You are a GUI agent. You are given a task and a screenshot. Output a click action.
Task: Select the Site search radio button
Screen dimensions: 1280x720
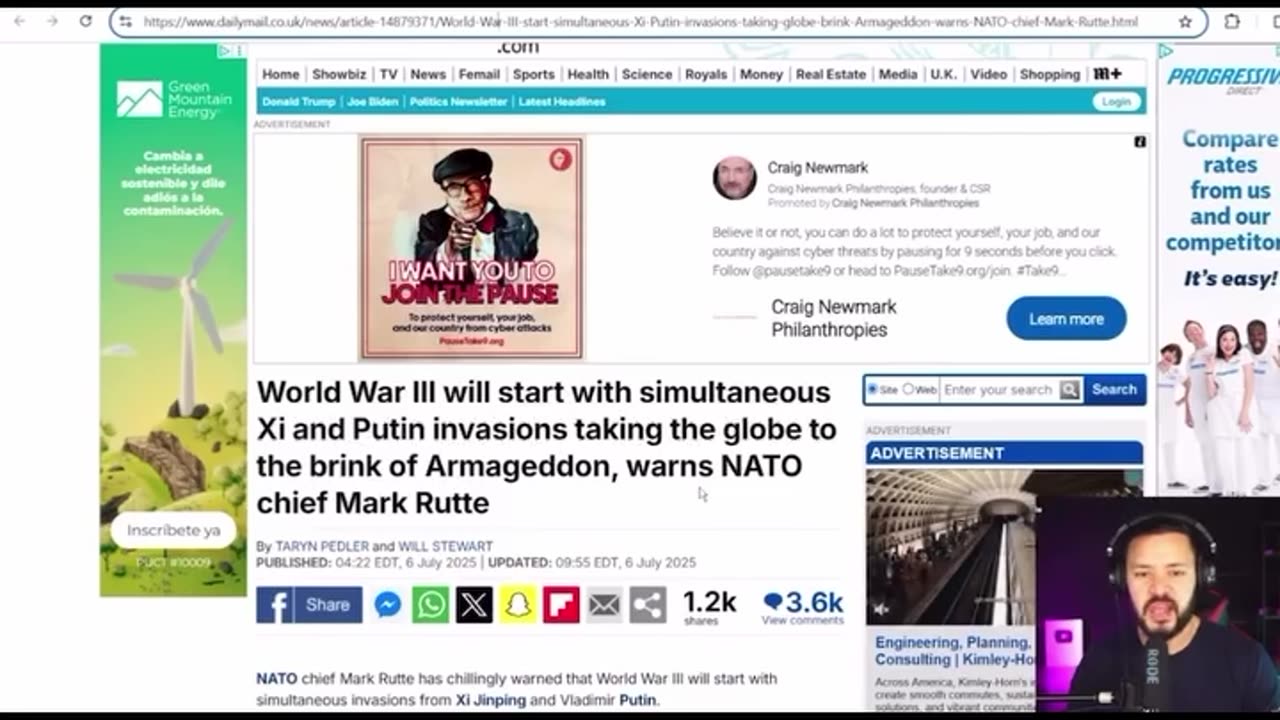coord(872,389)
